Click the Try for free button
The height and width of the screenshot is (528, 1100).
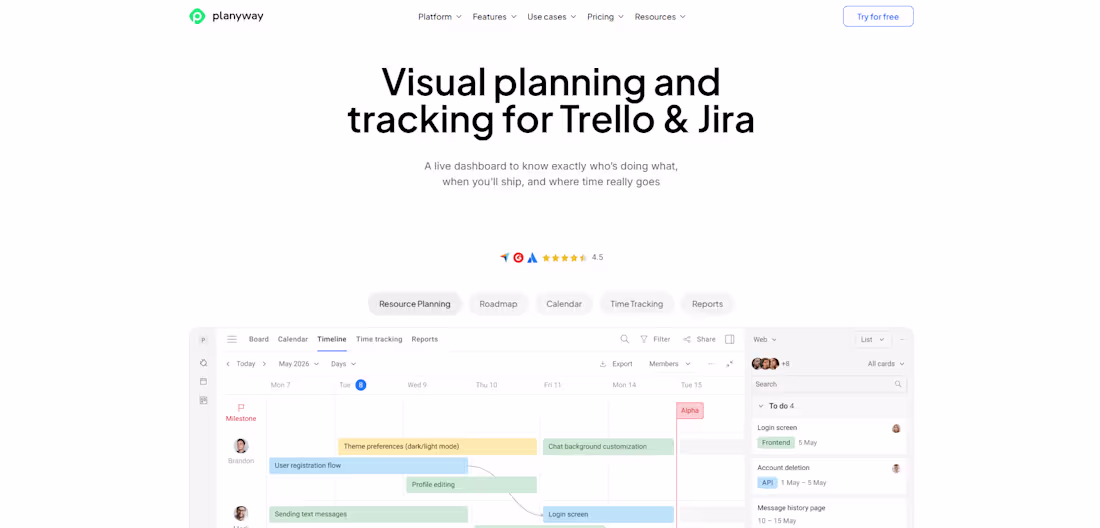(x=878, y=16)
